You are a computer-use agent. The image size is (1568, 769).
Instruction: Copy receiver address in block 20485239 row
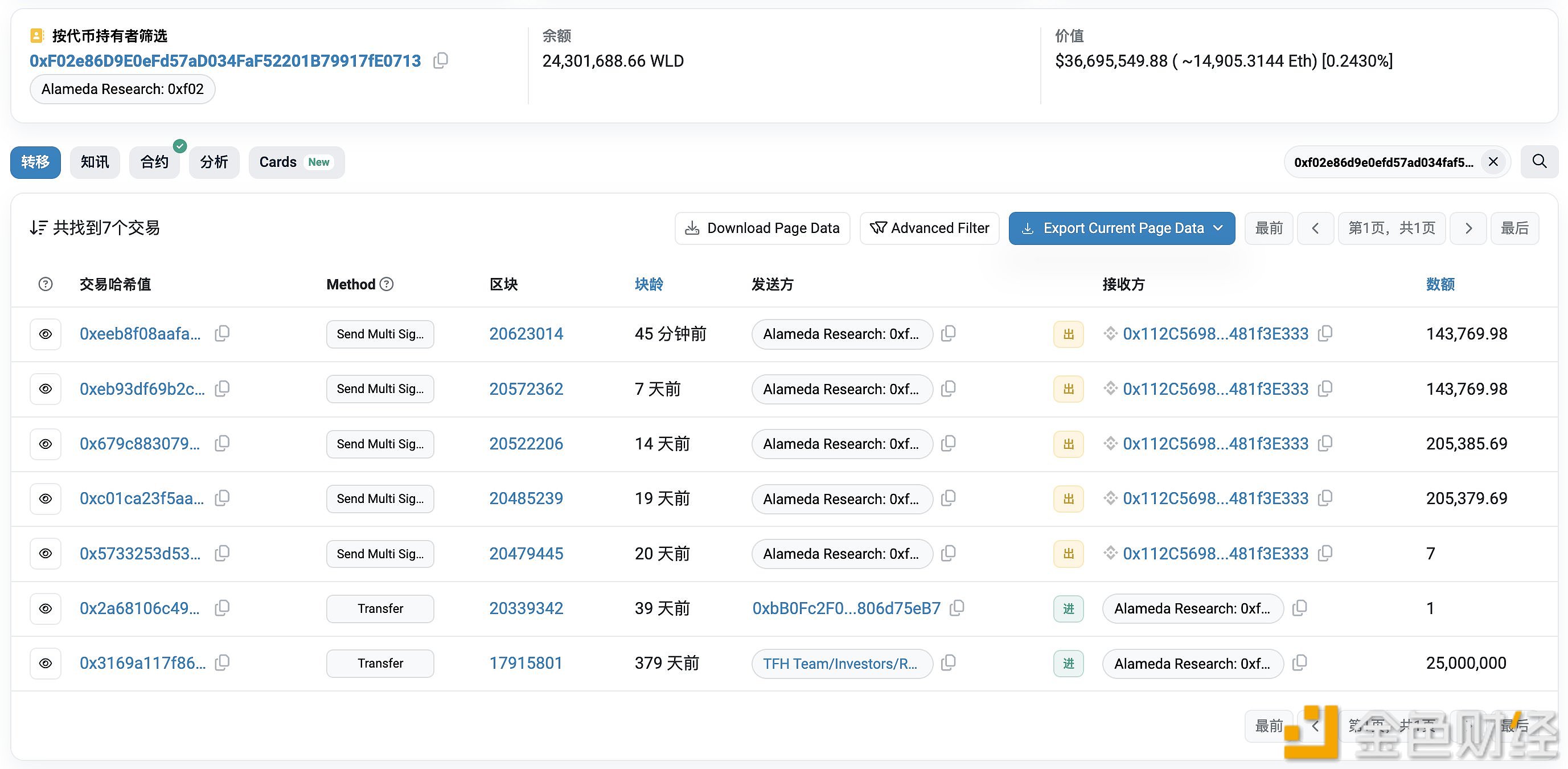(x=1325, y=498)
